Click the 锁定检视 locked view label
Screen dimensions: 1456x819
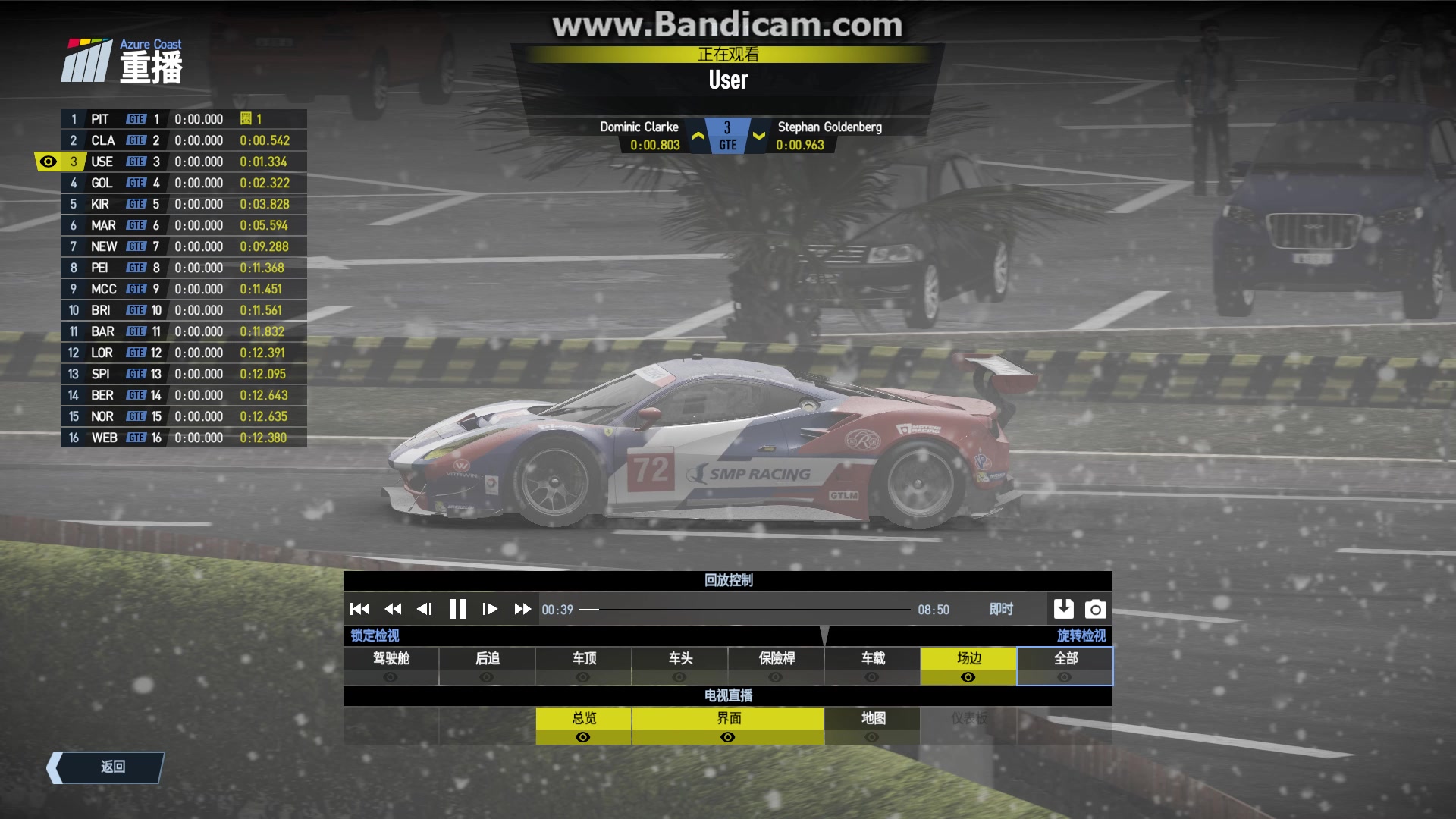click(x=375, y=635)
